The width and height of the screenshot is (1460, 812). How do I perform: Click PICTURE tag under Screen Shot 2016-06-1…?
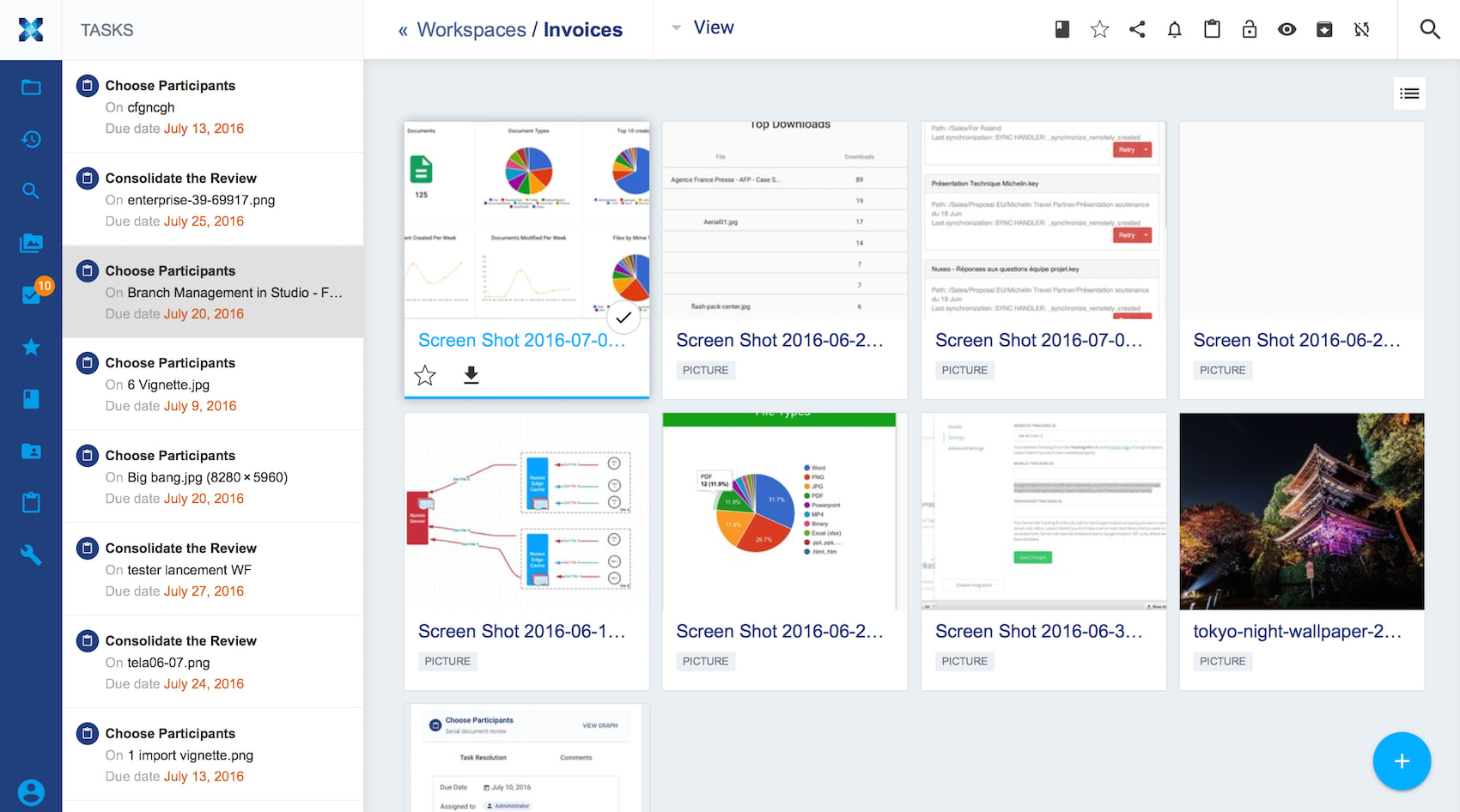click(x=447, y=661)
